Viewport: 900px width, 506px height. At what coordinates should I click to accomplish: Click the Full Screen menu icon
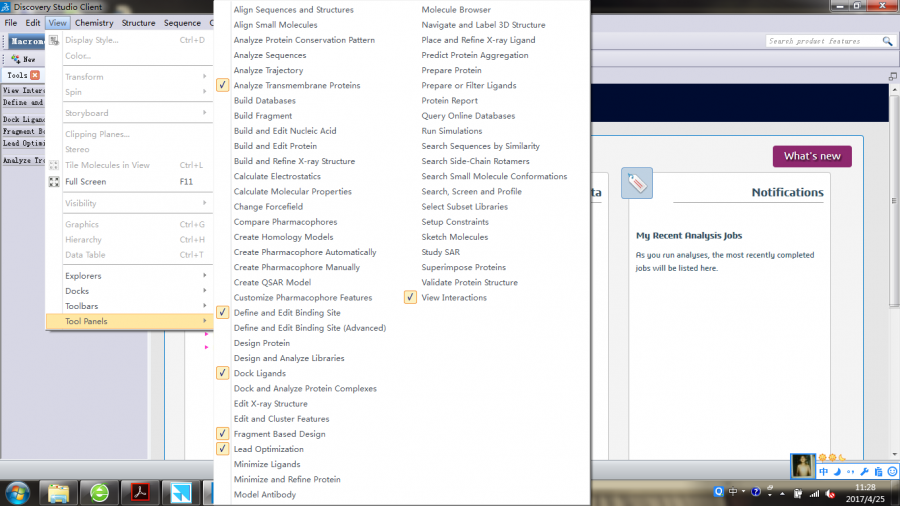pos(53,182)
